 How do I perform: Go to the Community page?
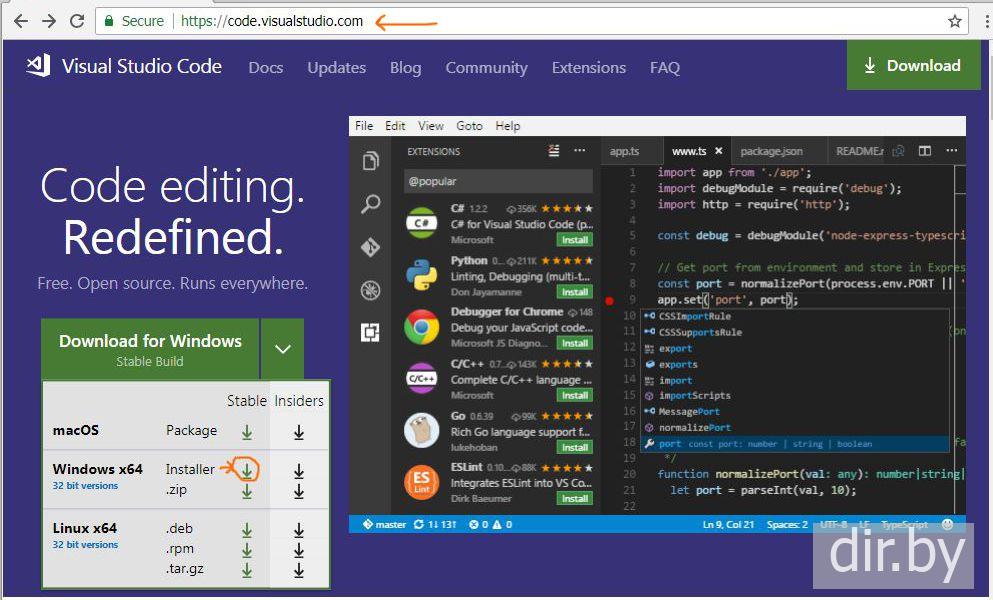(x=486, y=68)
